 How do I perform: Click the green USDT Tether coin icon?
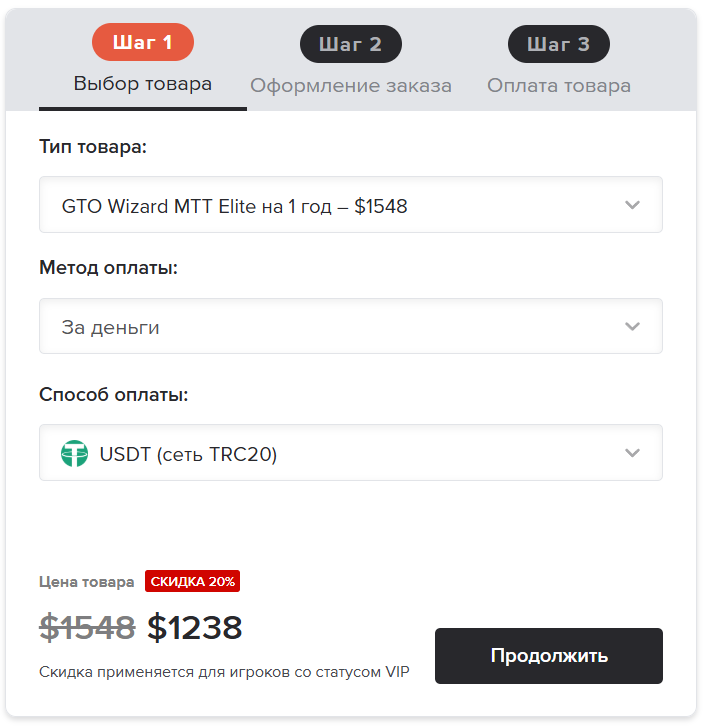pos(75,454)
